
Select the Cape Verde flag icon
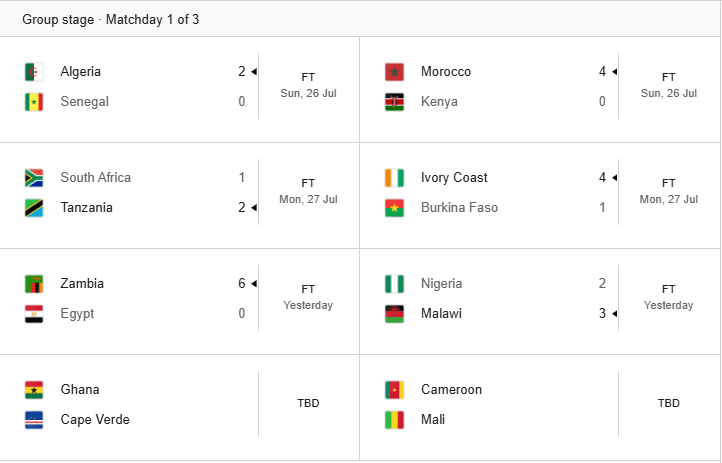click(34, 420)
